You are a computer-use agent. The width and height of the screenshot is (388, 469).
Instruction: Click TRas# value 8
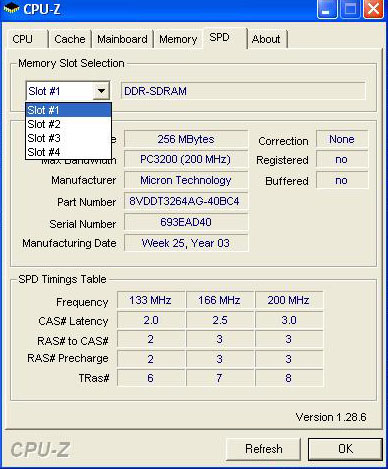tap(289, 378)
